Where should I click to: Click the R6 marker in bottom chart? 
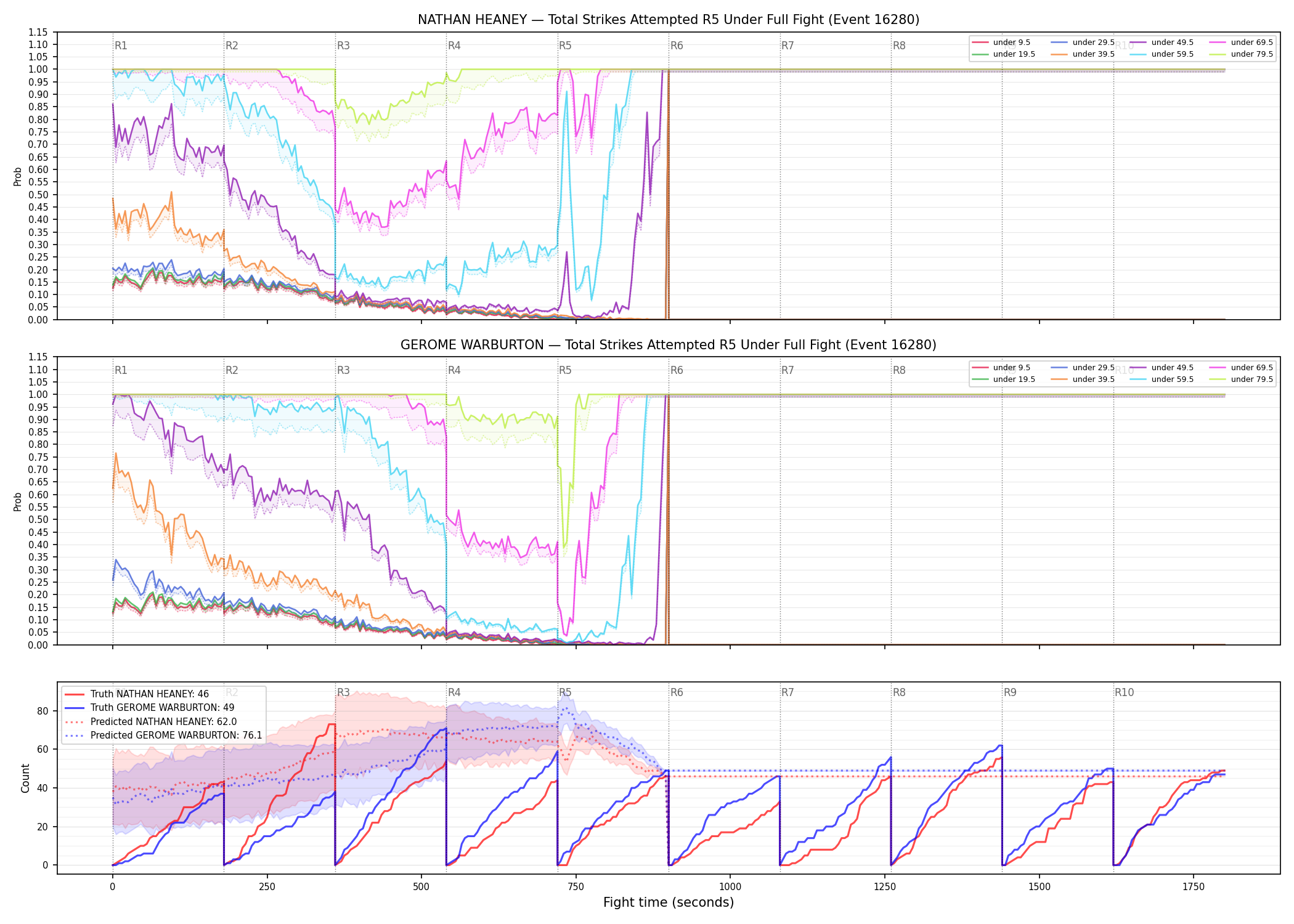click(677, 692)
